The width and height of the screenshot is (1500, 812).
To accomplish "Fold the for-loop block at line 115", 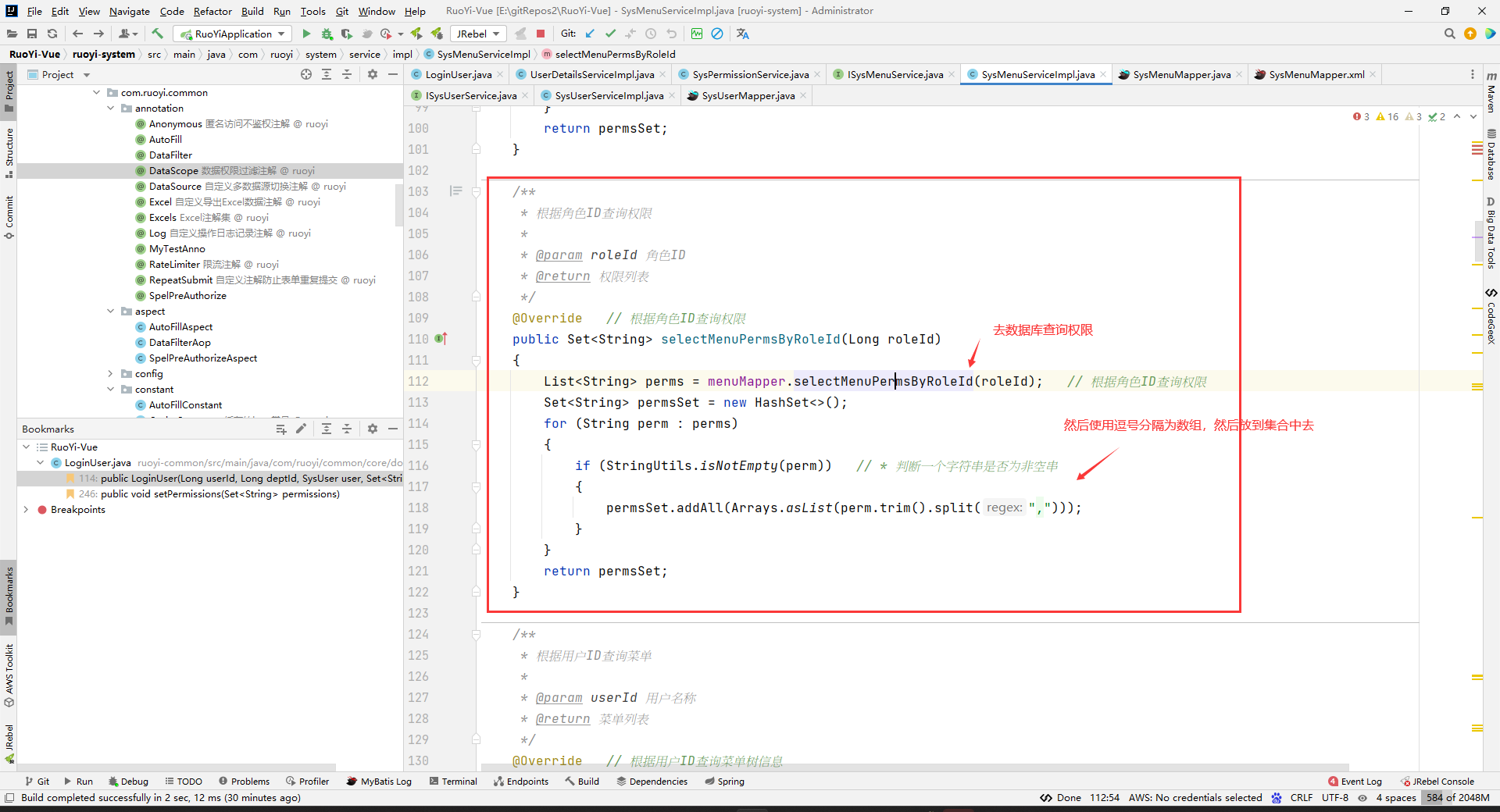I will 476,444.
